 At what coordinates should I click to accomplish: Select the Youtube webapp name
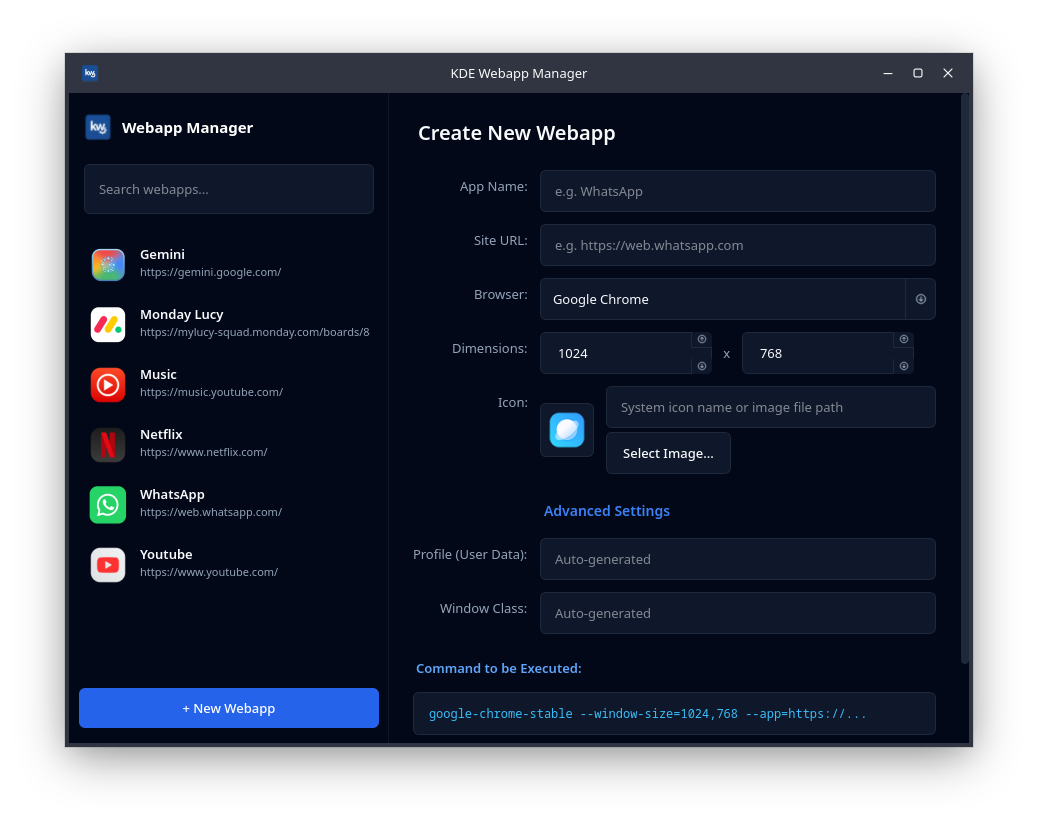(x=166, y=555)
